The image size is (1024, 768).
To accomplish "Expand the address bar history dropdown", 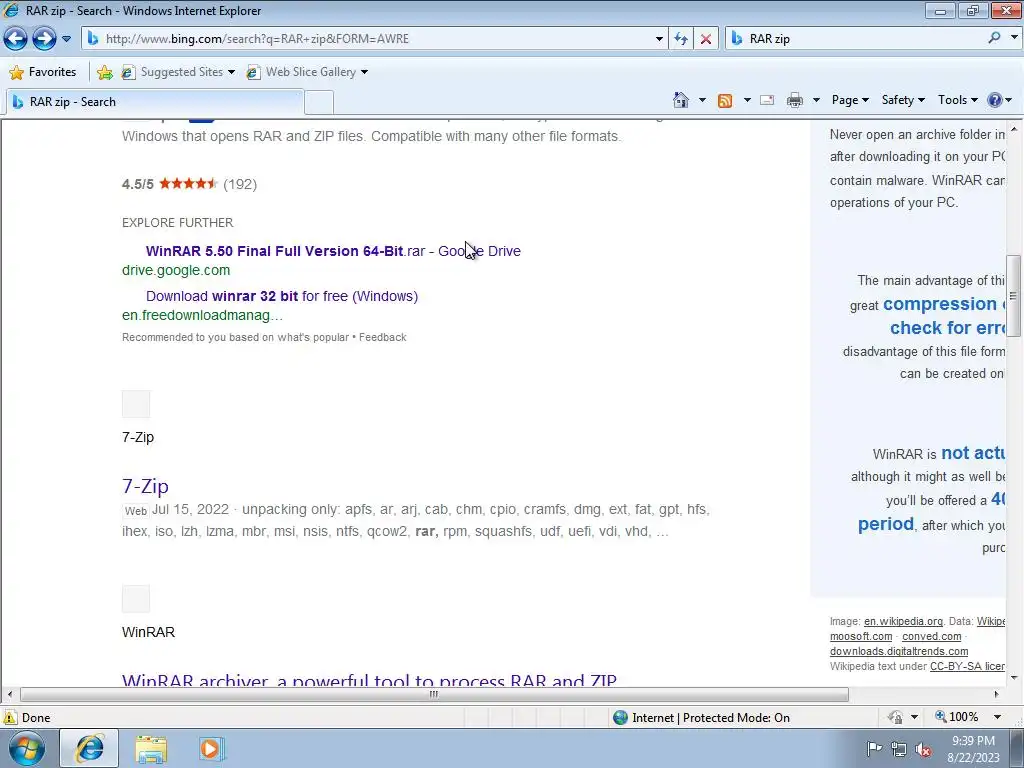I will coord(659,39).
